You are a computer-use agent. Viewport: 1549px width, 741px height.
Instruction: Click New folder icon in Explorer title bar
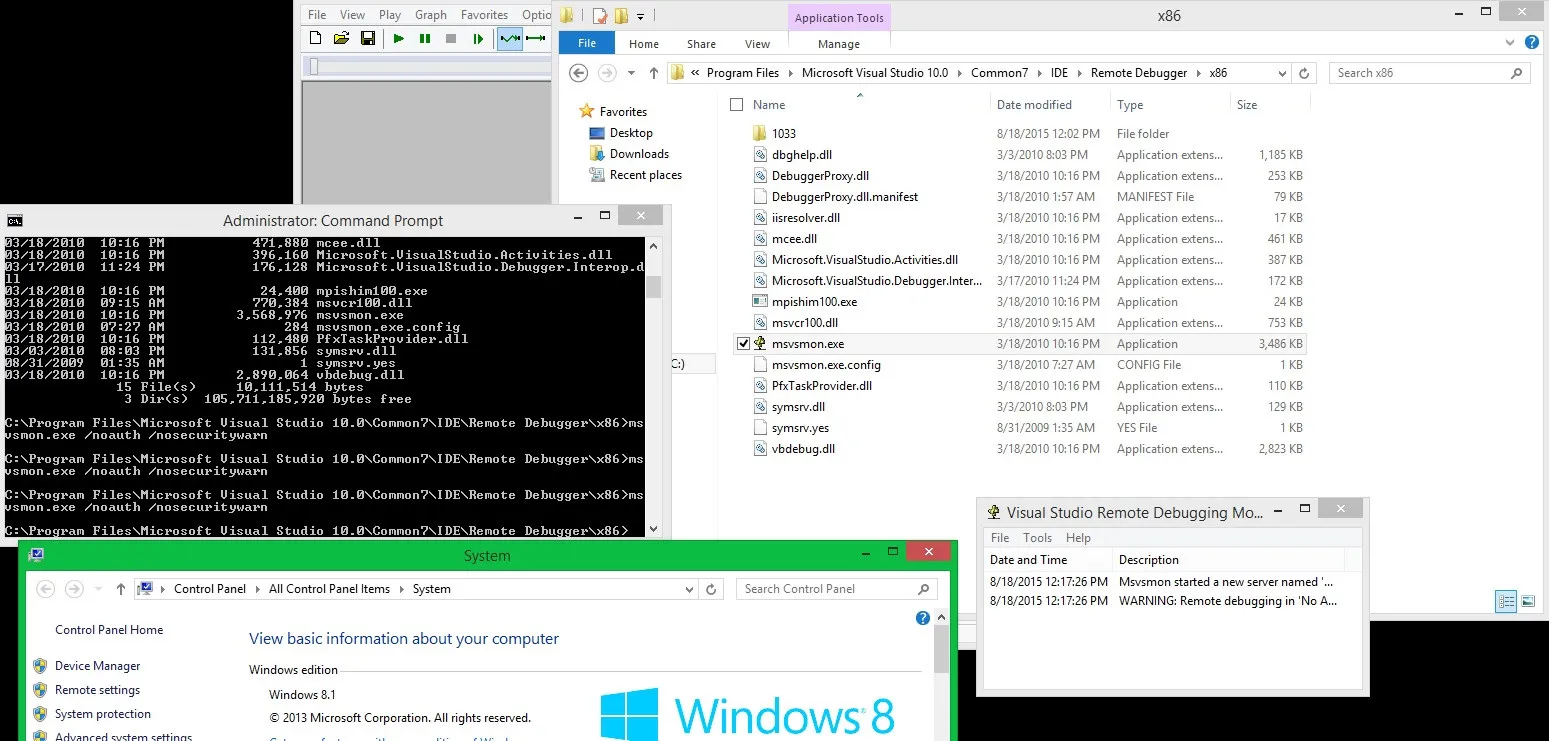[x=621, y=16]
